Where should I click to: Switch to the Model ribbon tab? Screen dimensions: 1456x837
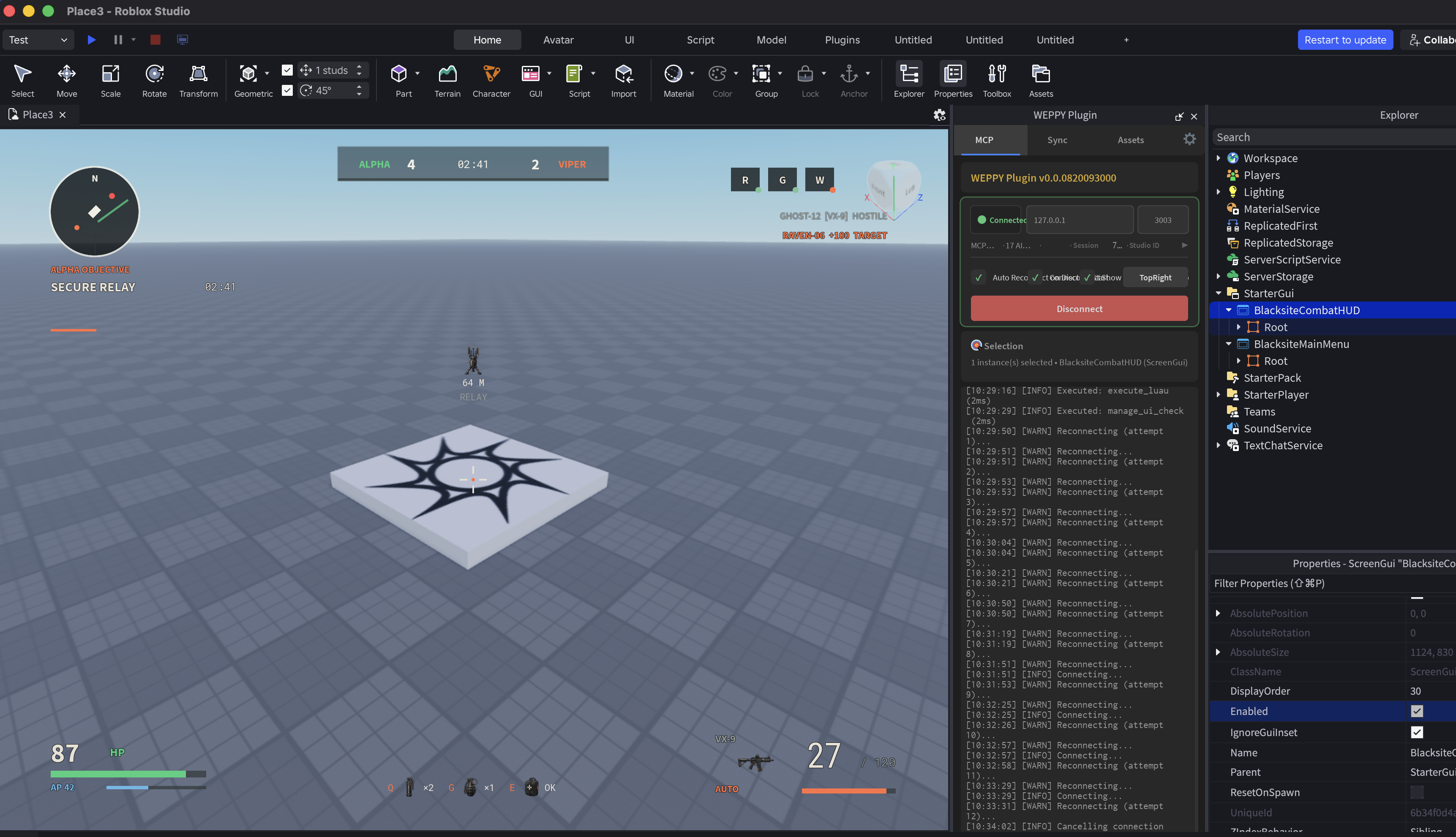point(771,40)
